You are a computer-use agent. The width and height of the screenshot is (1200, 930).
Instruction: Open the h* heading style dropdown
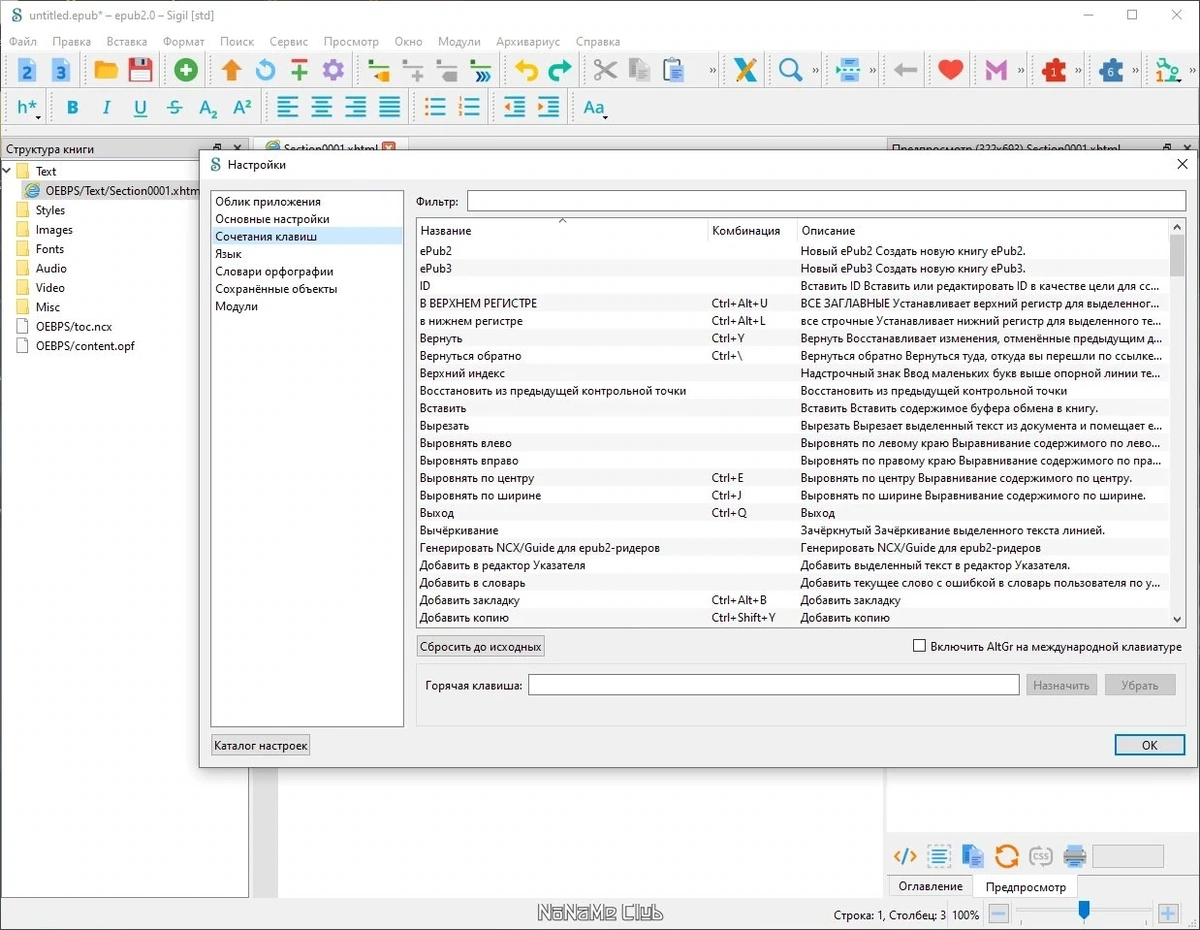28,108
